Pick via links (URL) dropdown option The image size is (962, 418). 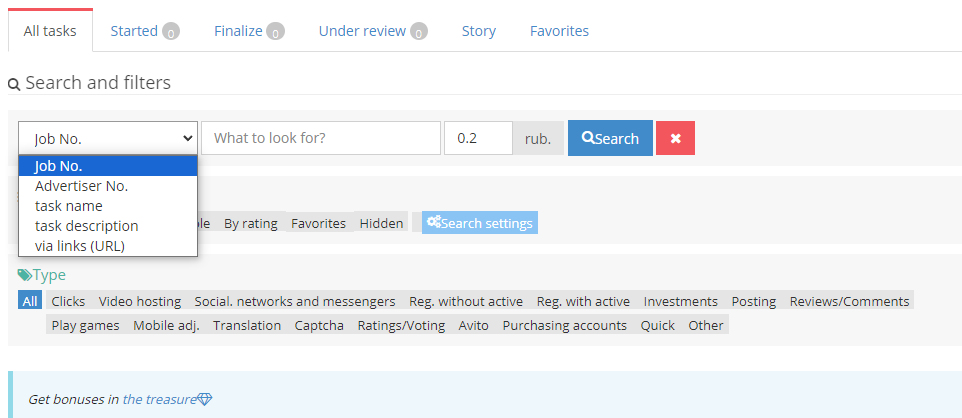79,246
